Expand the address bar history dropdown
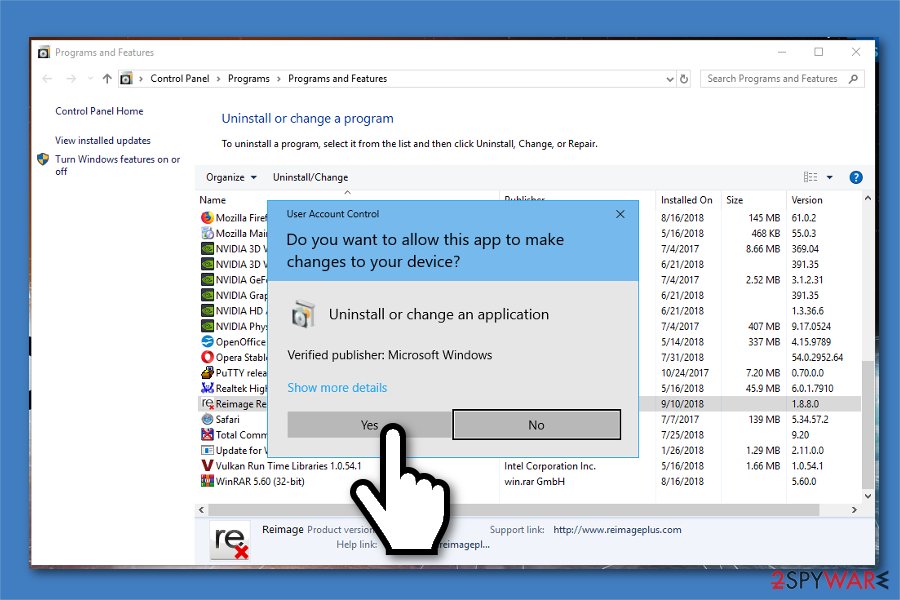 click(x=669, y=79)
